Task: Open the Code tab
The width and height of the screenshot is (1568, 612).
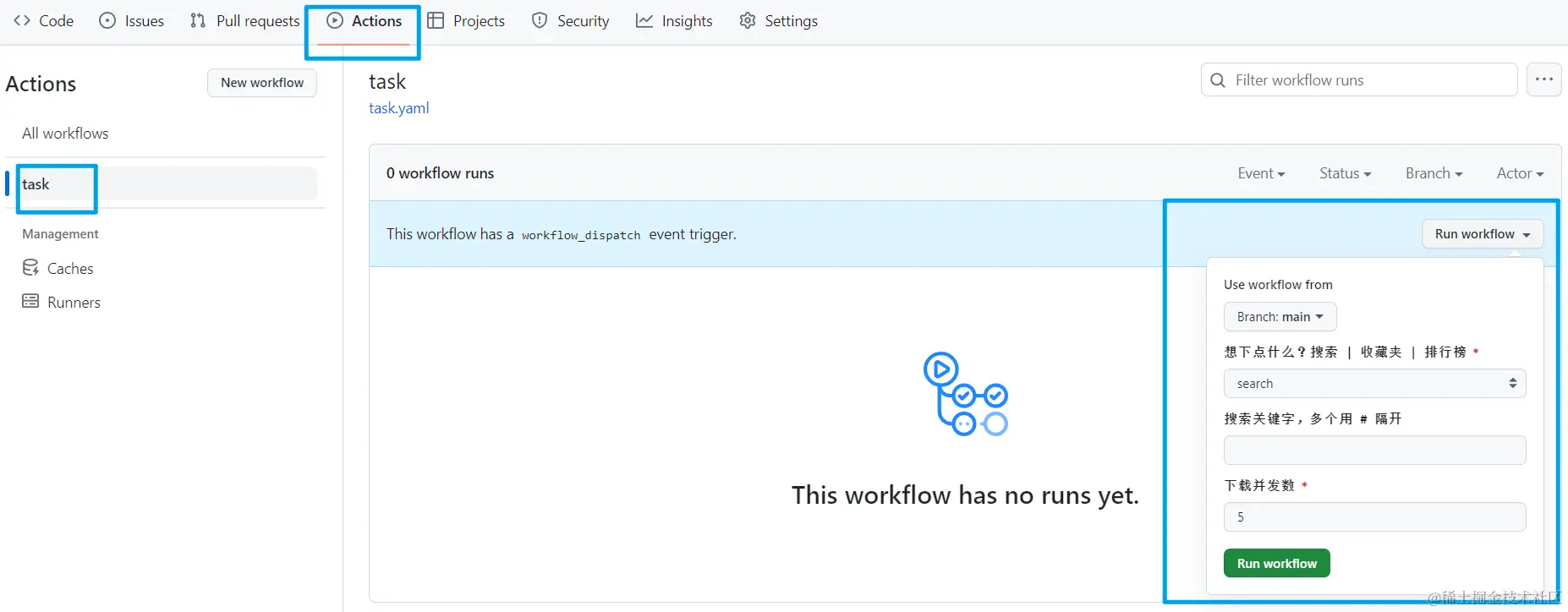Action: 44,21
